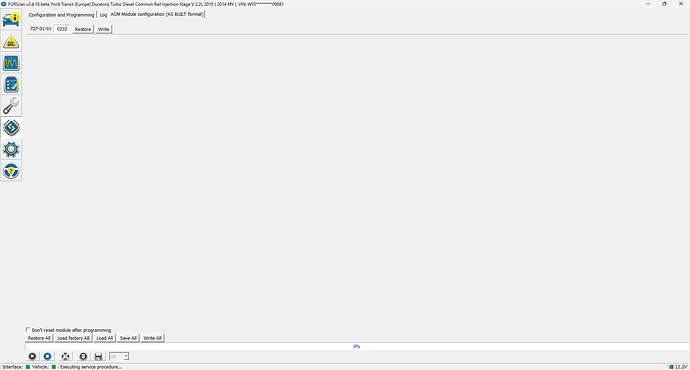Switch to Configuration and Programming tab
Viewport: 690px width, 370px height.
(61, 15)
